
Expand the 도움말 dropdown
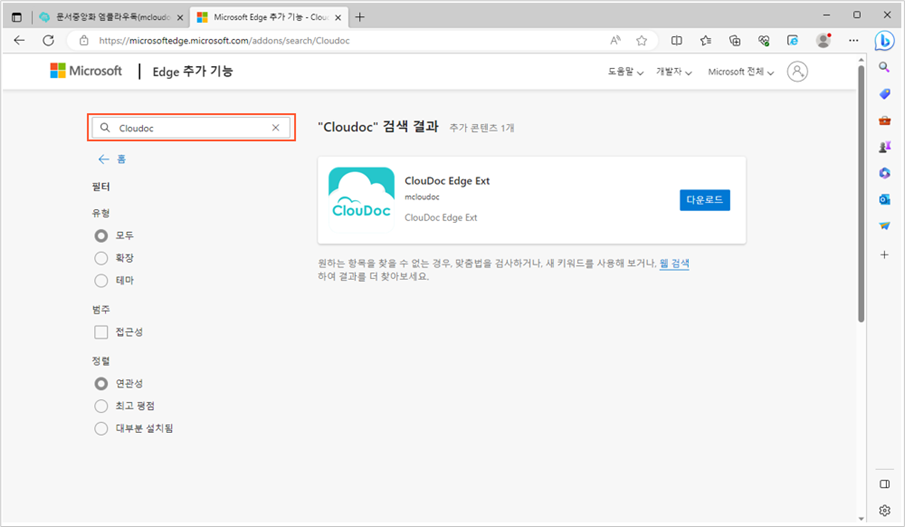(x=625, y=72)
